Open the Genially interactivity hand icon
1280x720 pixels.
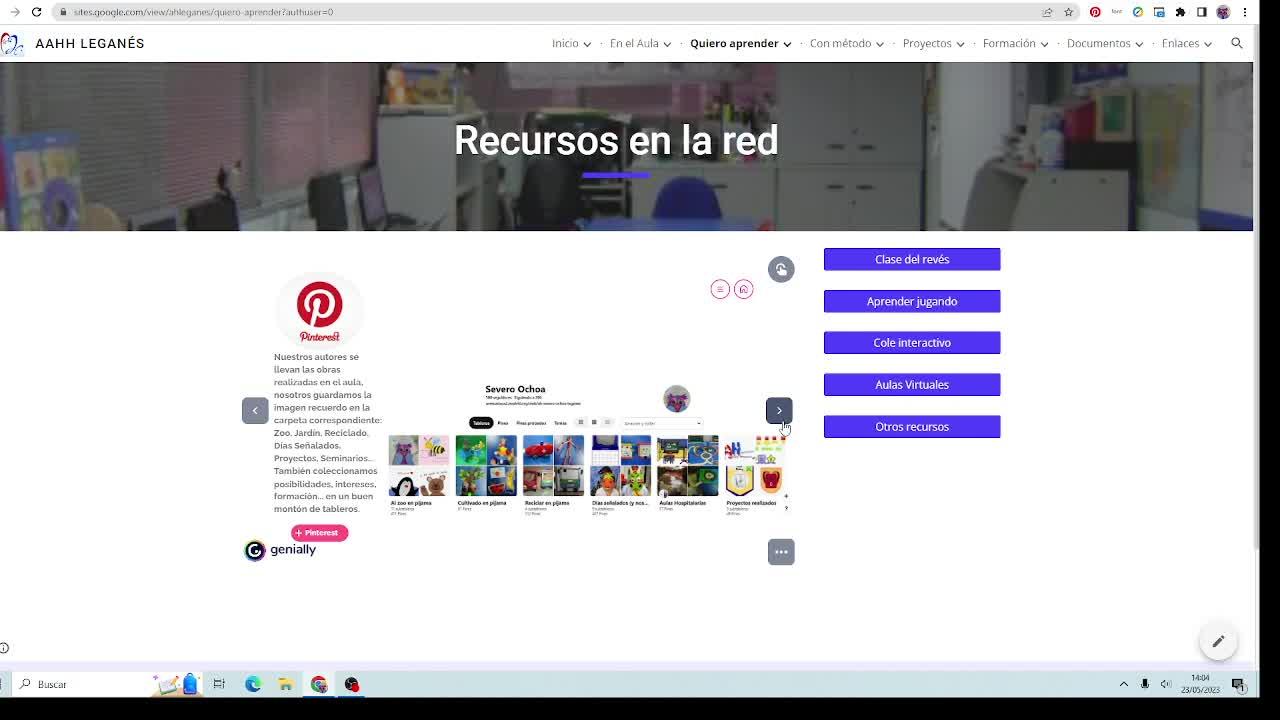point(781,269)
